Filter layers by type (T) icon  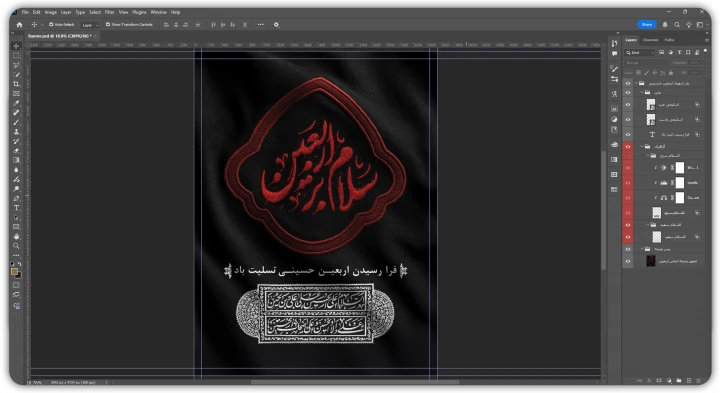point(680,52)
